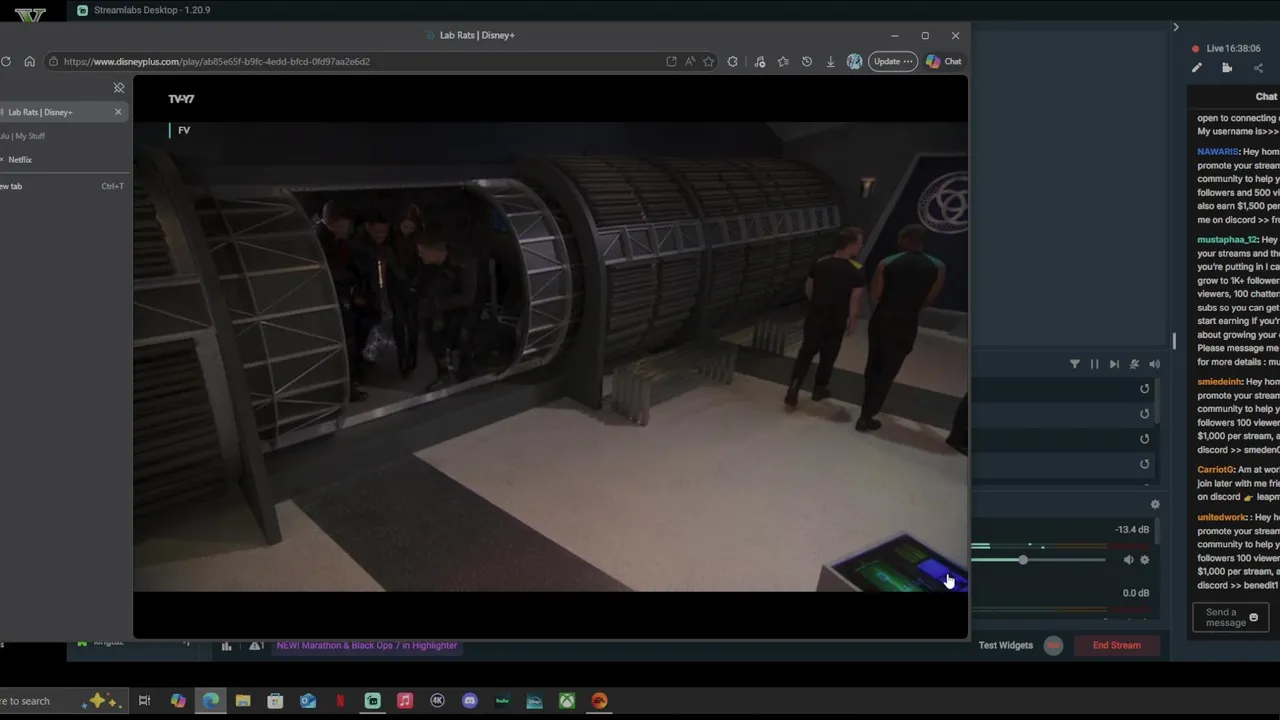This screenshot has width=1280, height=720.
Task: Edit stream info pencil icon
Action: click(1197, 68)
